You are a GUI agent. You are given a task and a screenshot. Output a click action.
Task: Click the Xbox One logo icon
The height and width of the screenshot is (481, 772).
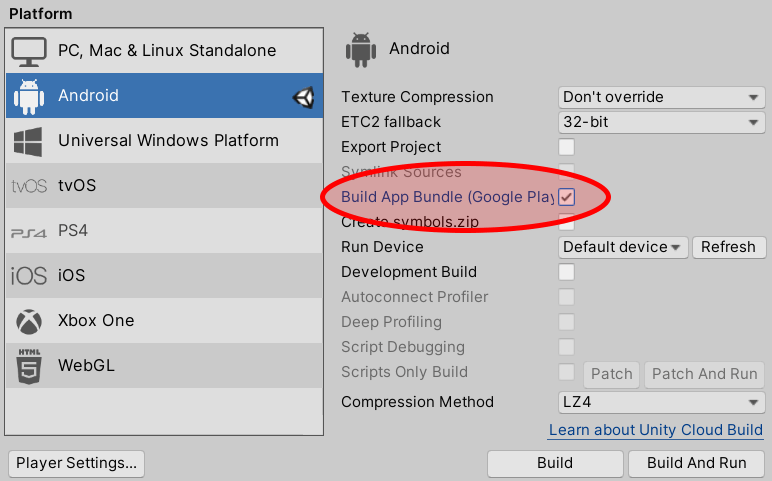click(28, 321)
